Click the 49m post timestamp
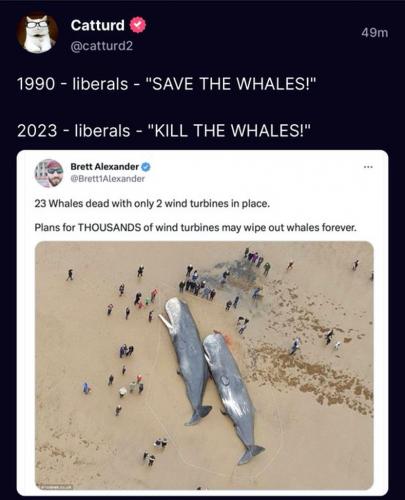This screenshot has width=405, height=500. [375, 33]
